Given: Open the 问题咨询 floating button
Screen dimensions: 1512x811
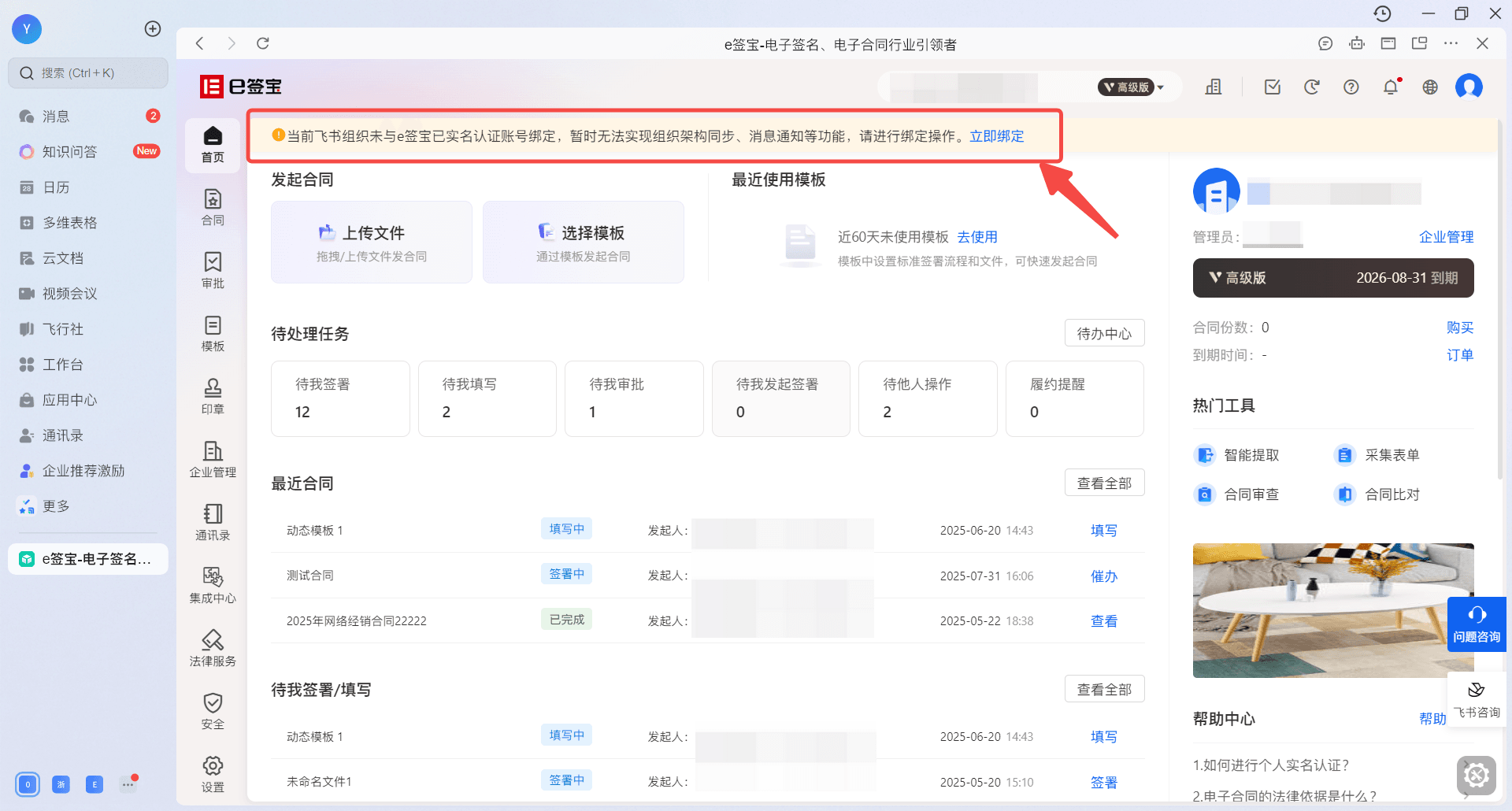Looking at the screenshot, I should [1477, 624].
